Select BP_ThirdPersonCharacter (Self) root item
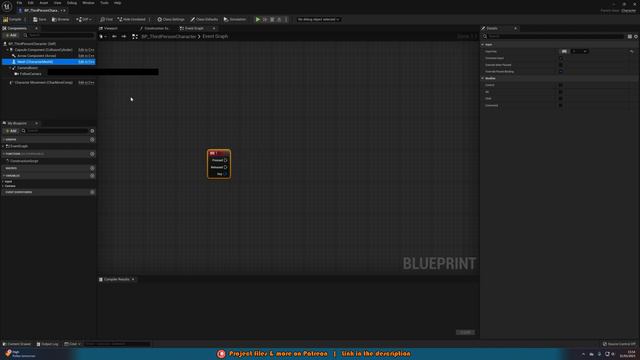The height and width of the screenshot is (360, 640). (32, 44)
